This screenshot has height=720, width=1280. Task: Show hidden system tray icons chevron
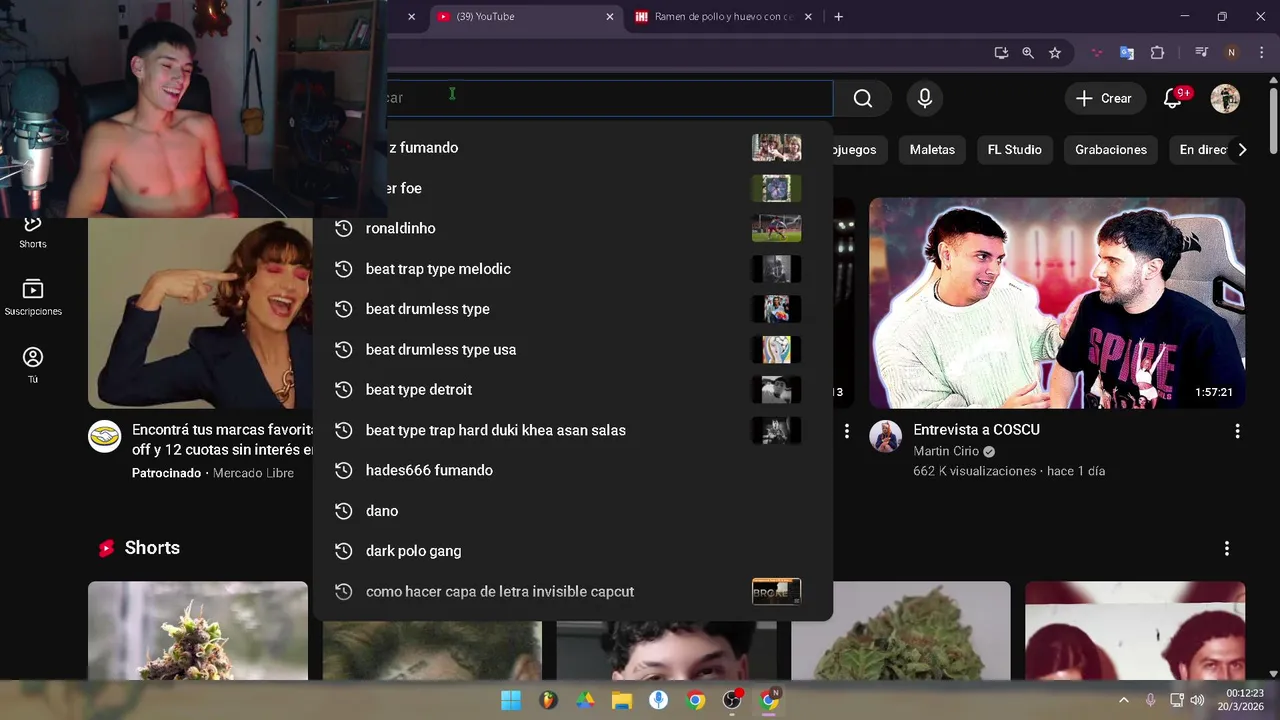pos(1123,700)
